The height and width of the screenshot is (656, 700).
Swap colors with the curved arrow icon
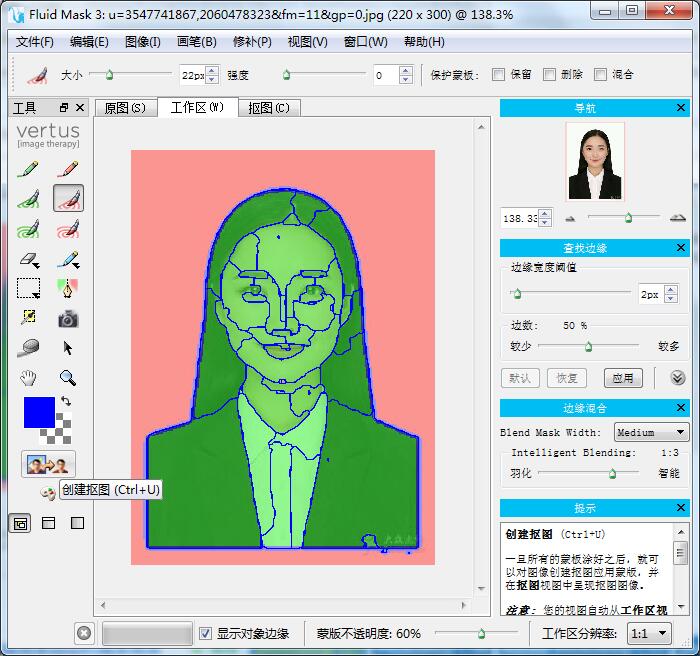pyautogui.click(x=66, y=401)
